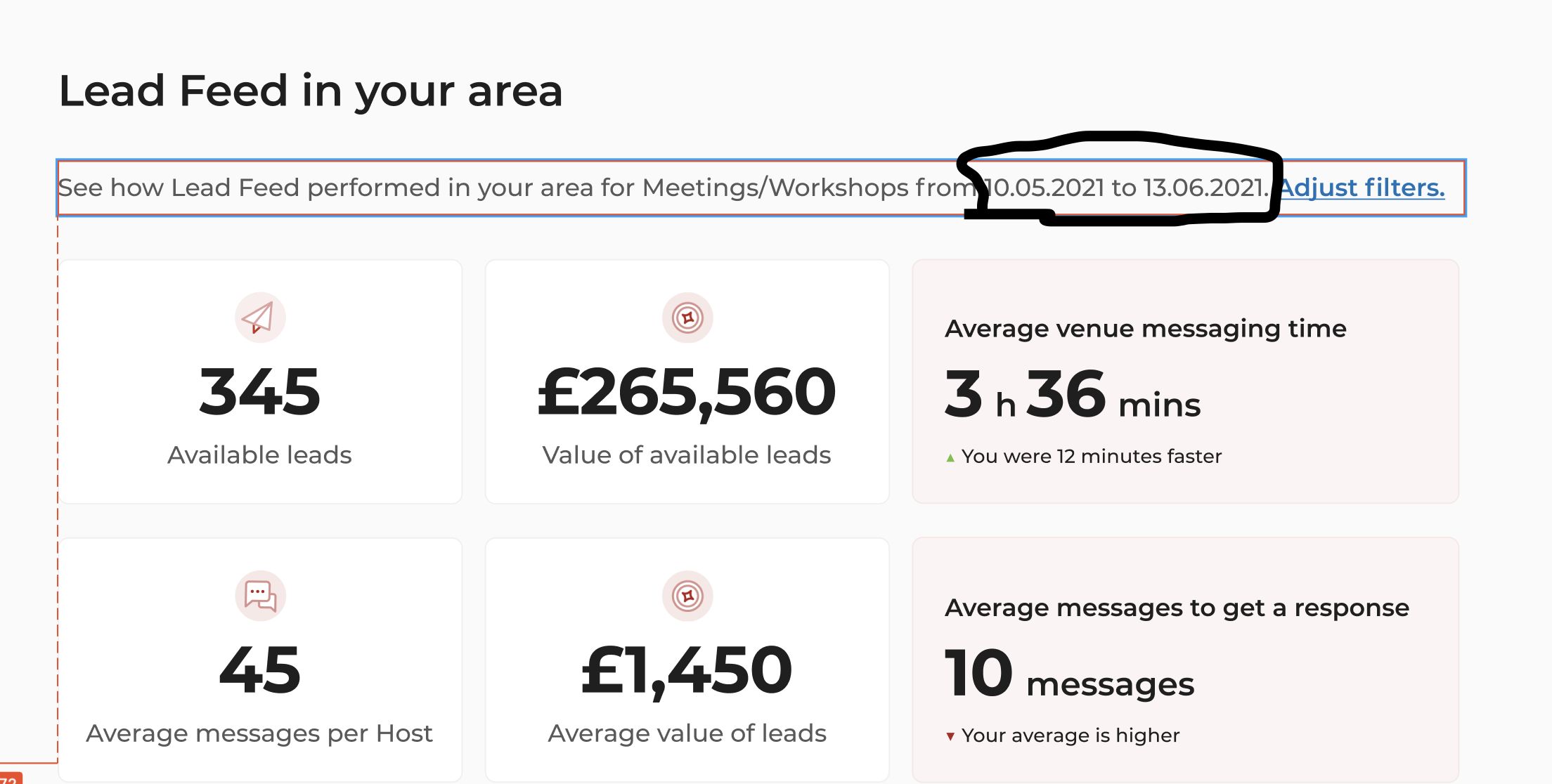Click the 'Your average is higher' text
Image resolution: width=1552 pixels, height=784 pixels.
1071,736
